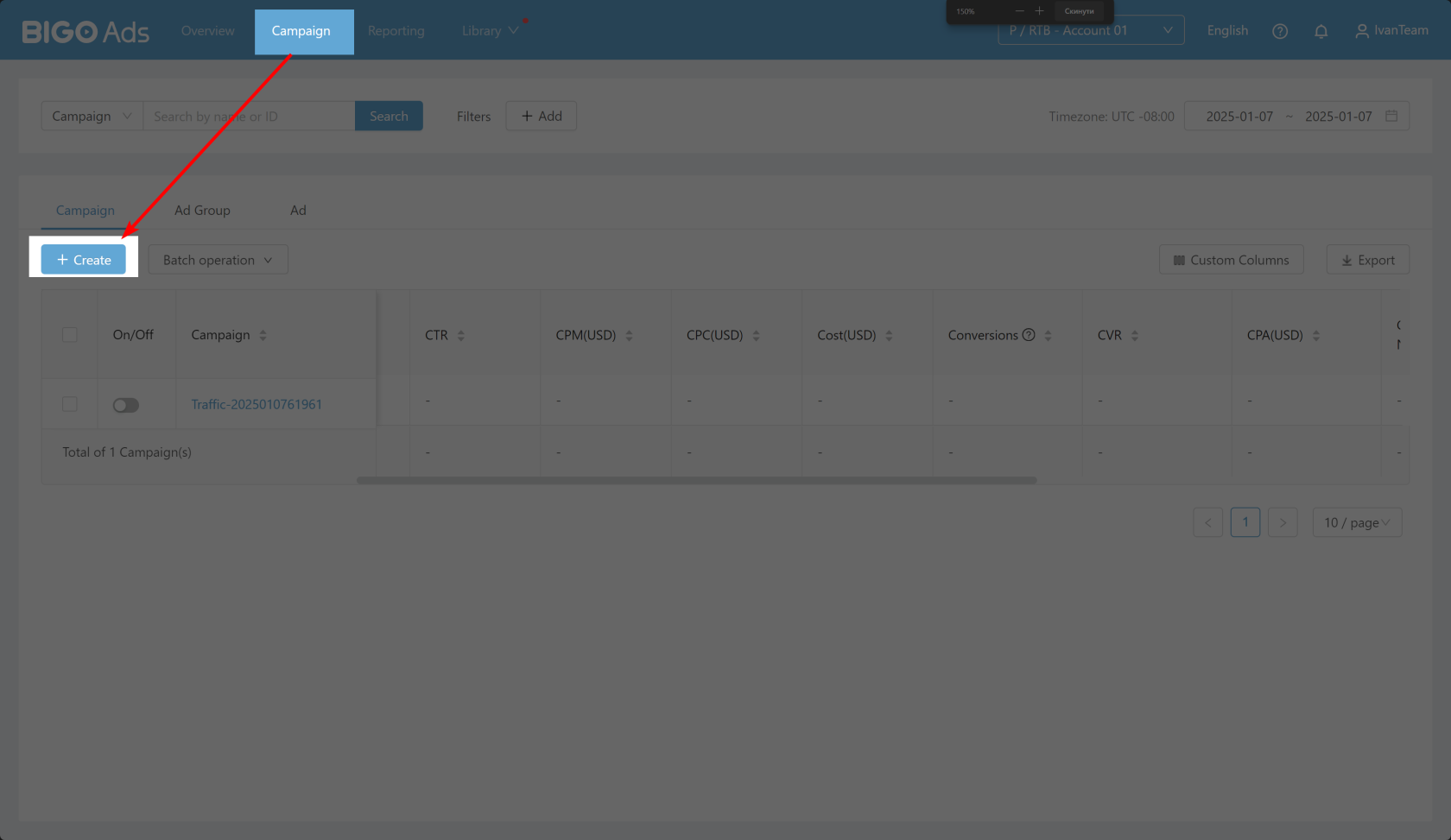Screen dimensions: 1451x840
Task: Click the blue Search button
Action: 389,116
